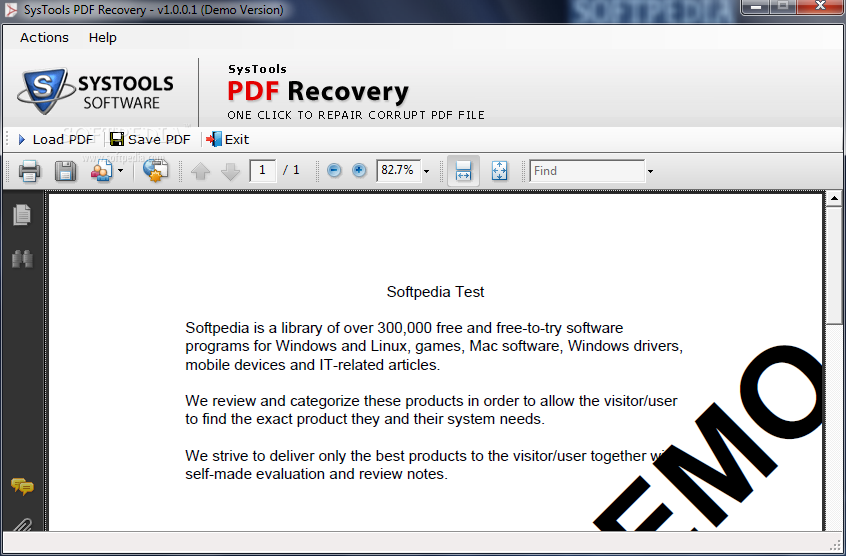Open the binoculars search panel in the sidebar
This screenshot has height=556, width=846.
click(x=22, y=259)
